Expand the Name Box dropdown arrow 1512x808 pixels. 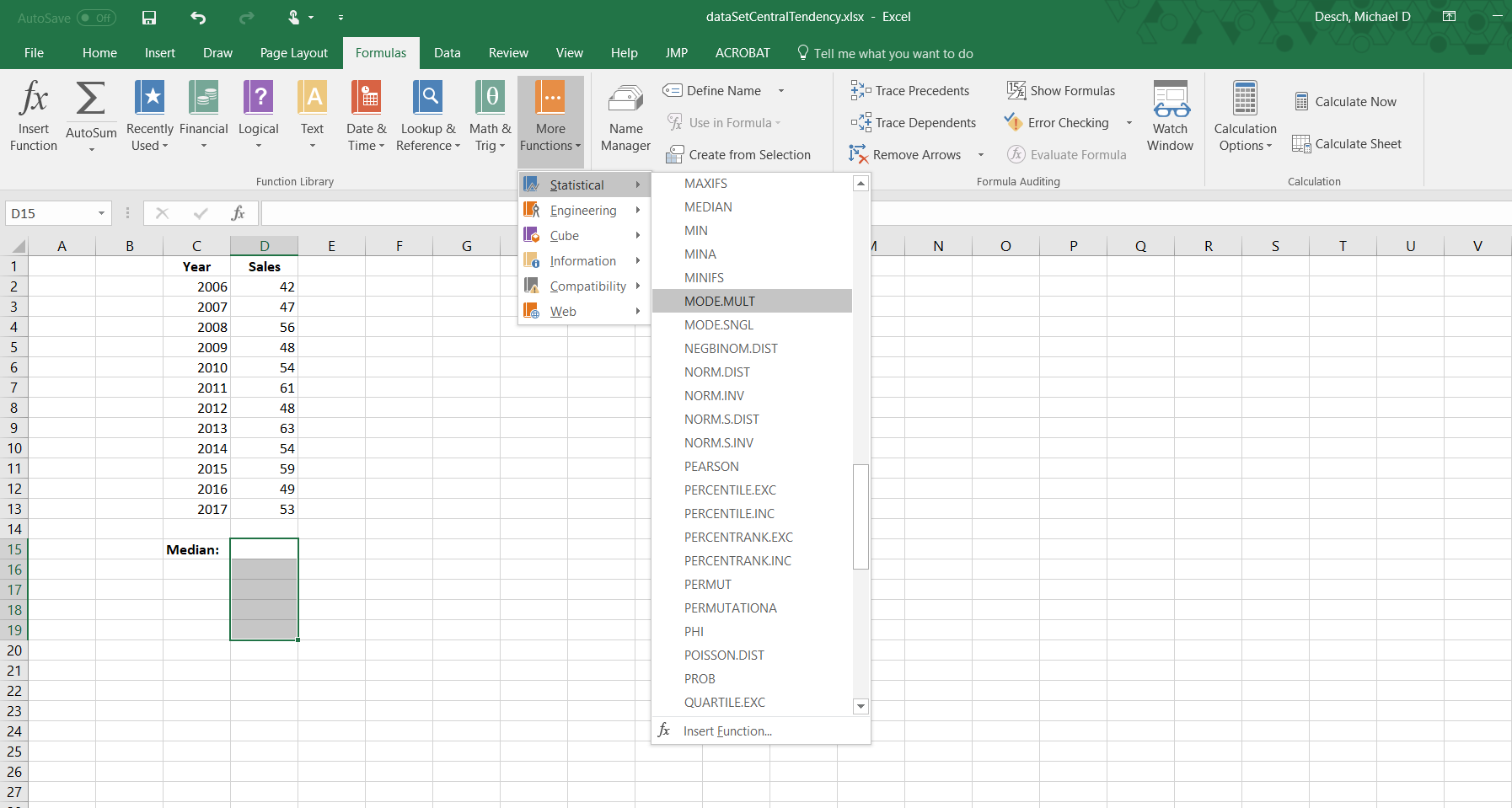[101, 214]
